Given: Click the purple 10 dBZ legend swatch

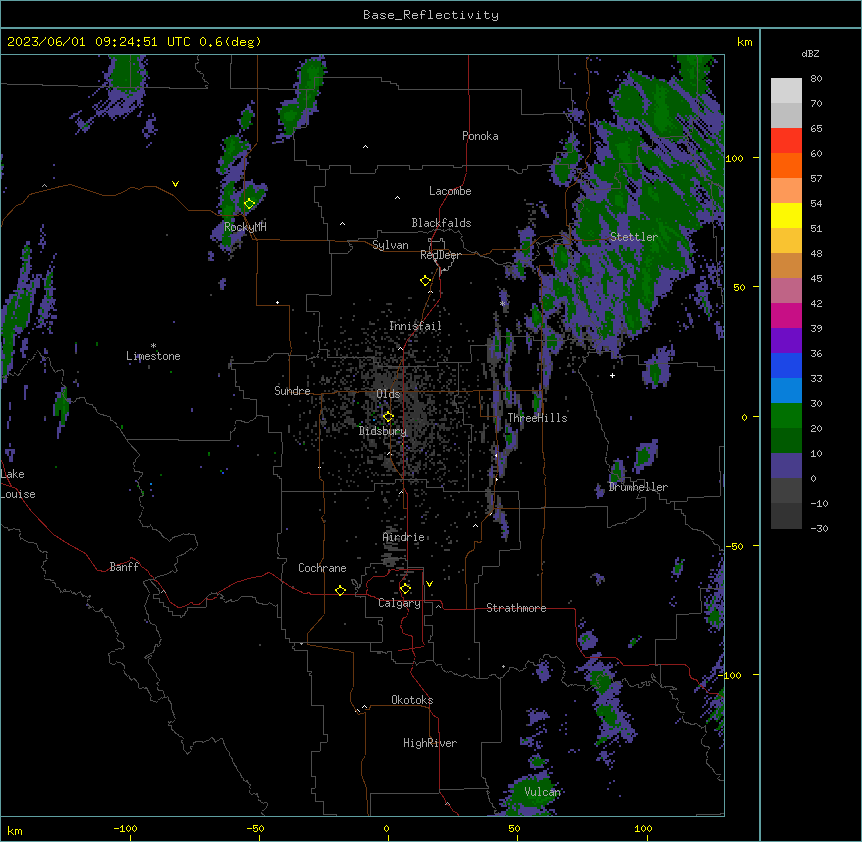Looking at the screenshot, I should click(x=786, y=466).
